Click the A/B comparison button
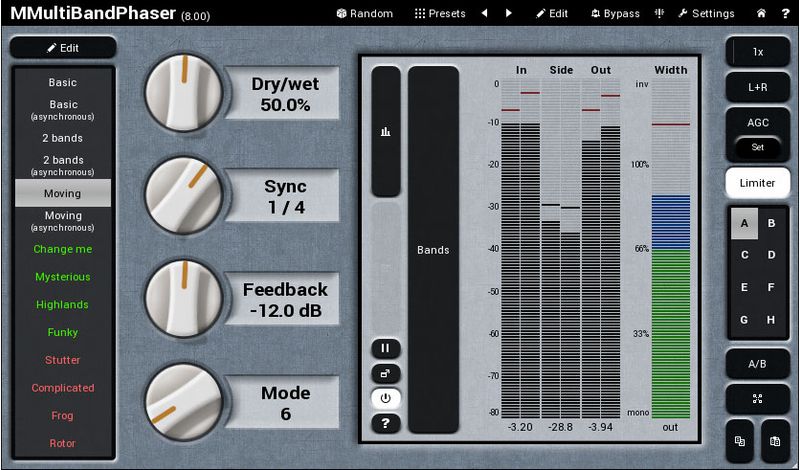 [x=757, y=364]
